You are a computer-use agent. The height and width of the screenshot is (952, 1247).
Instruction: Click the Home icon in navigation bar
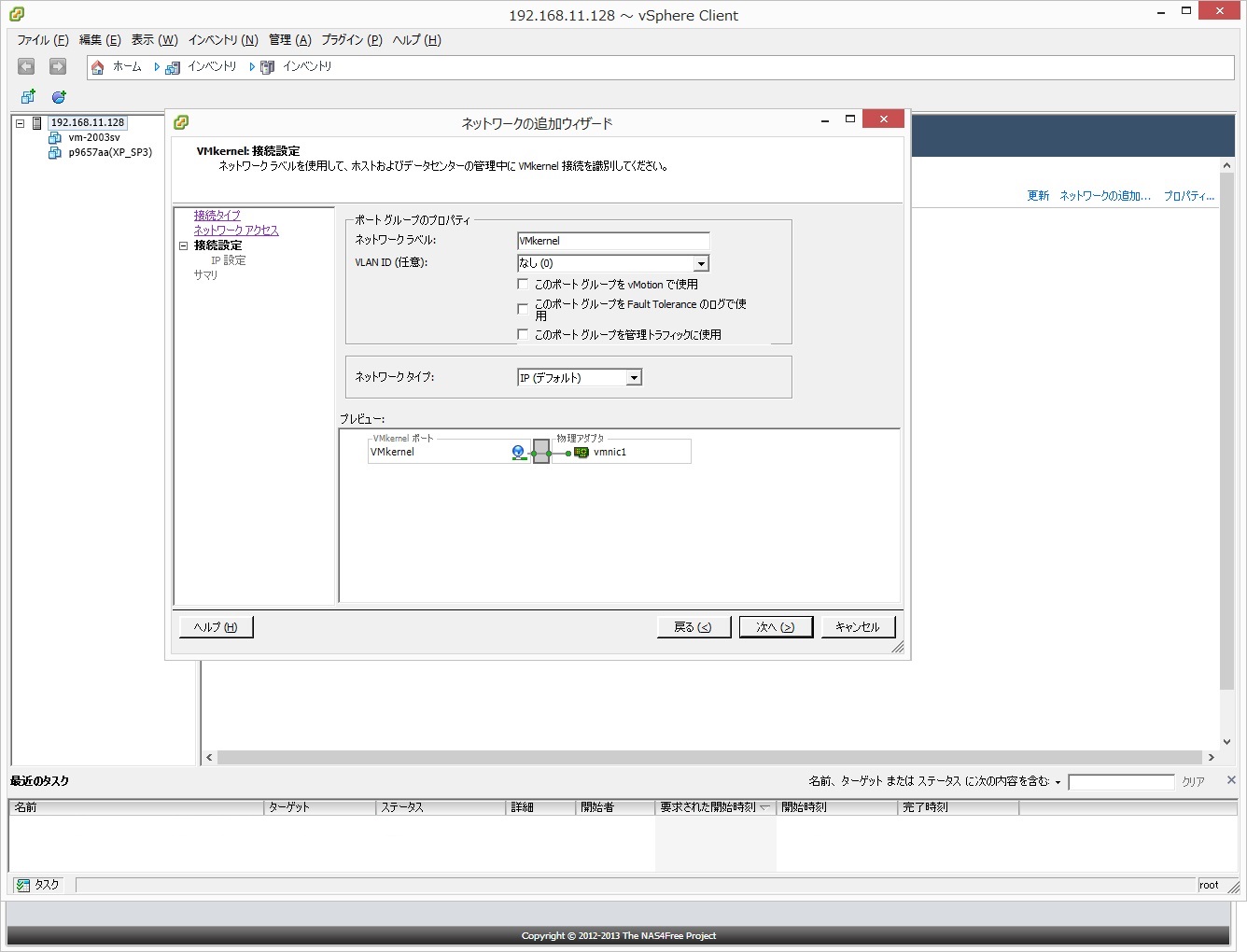97,67
